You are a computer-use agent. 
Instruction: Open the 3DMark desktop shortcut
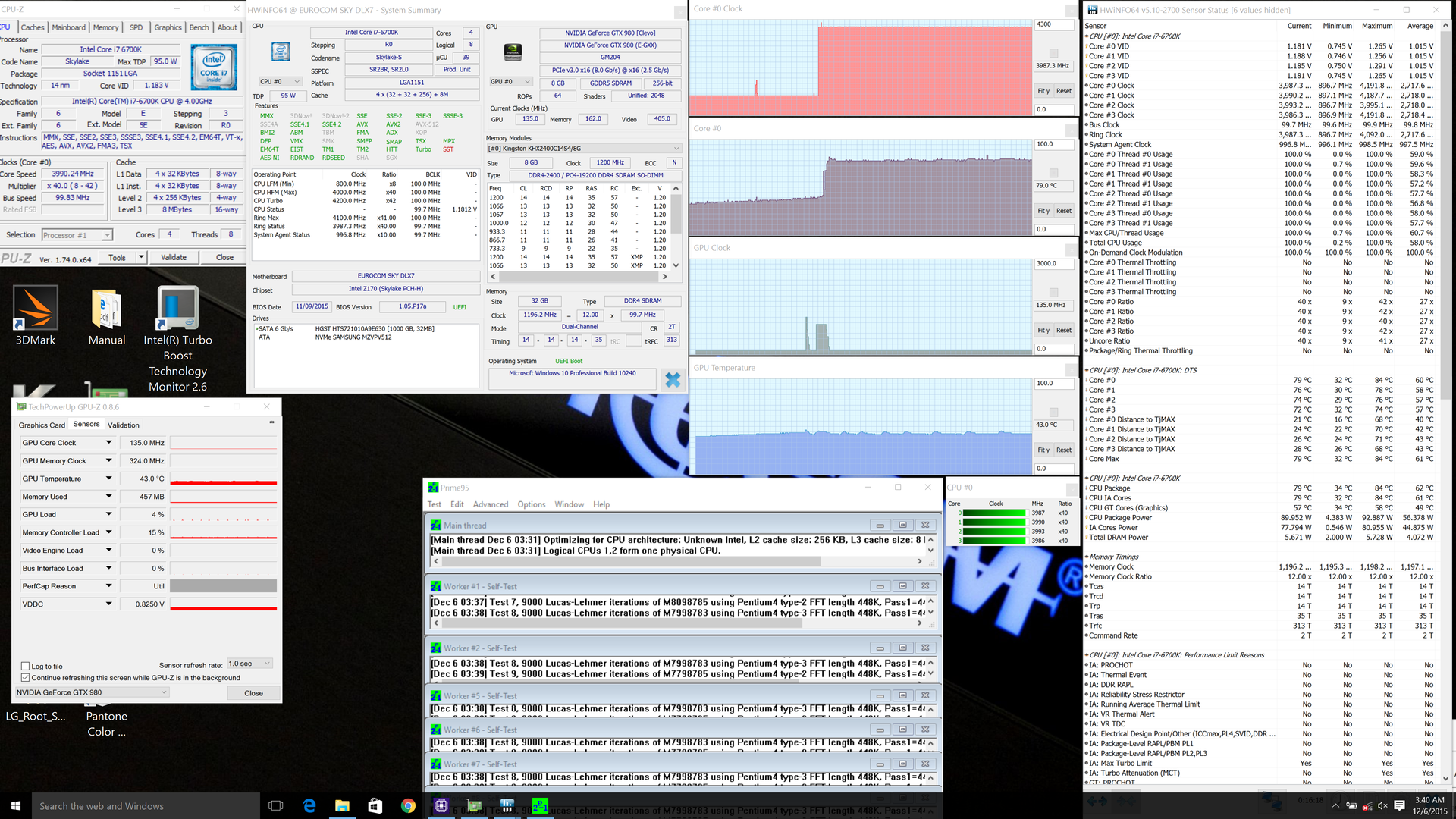[x=36, y=316]
